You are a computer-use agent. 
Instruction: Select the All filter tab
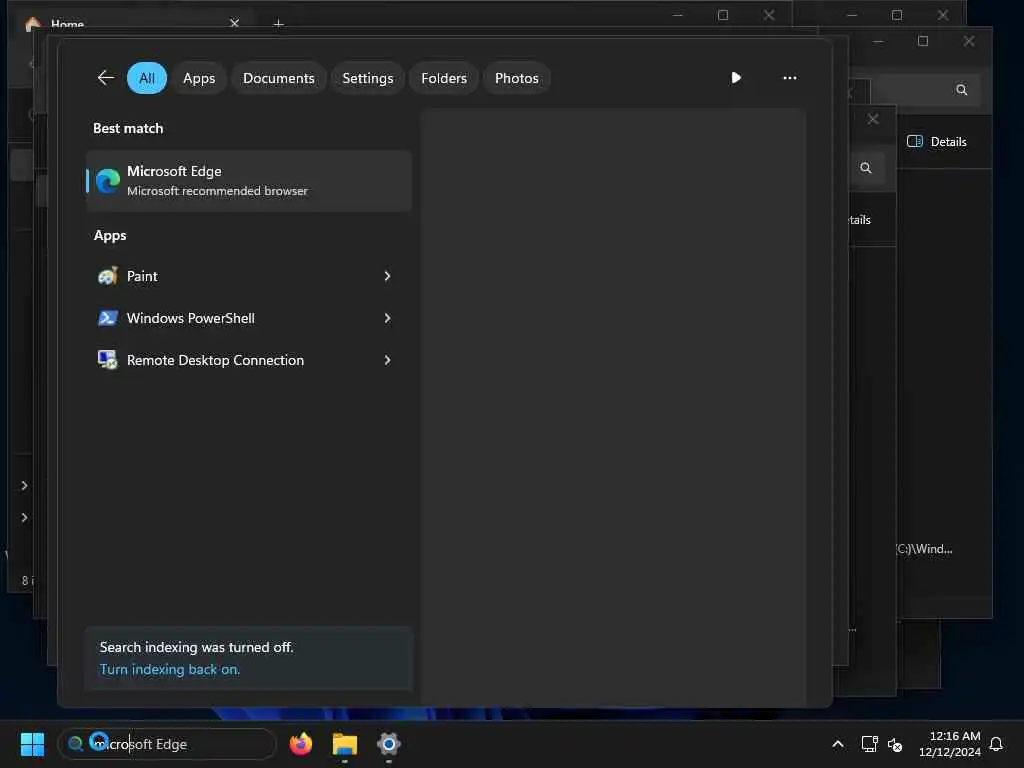pos(147,78)
